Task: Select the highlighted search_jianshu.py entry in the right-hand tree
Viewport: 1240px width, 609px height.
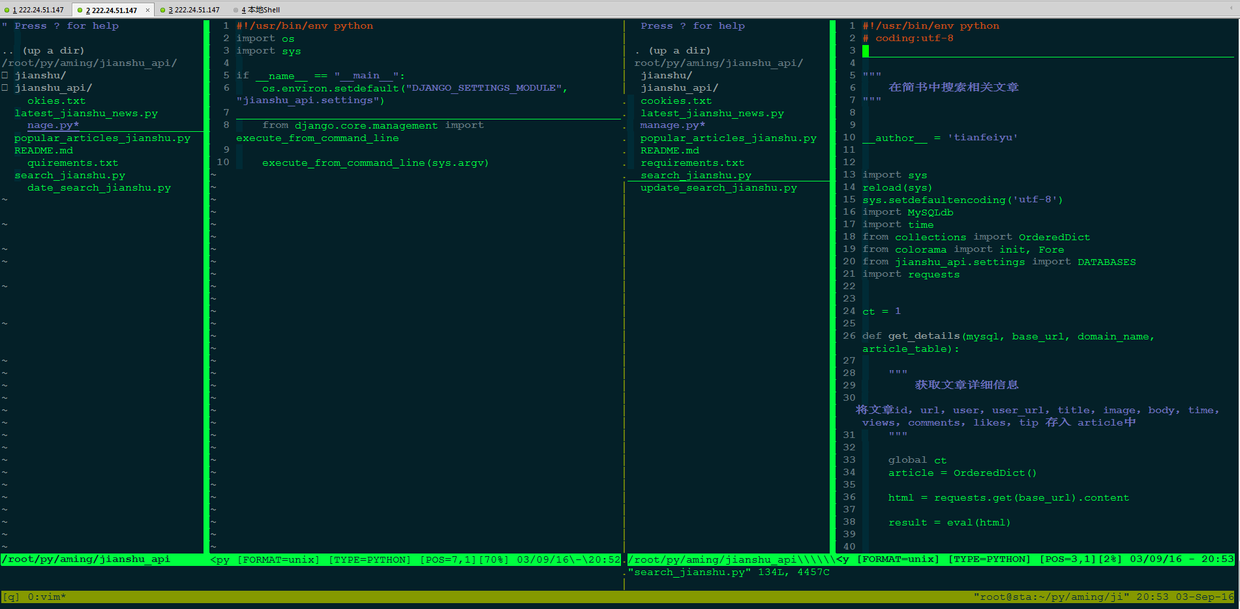Action: 696,175
